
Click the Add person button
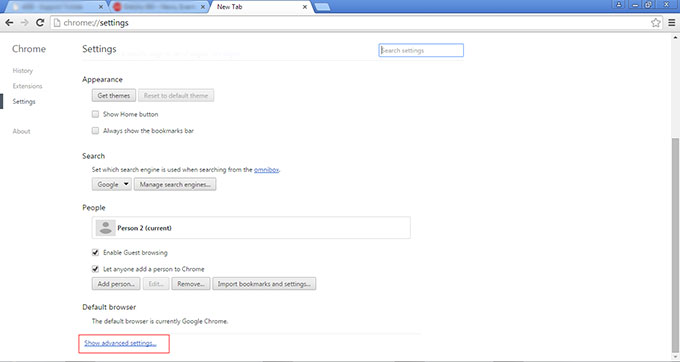116,284
